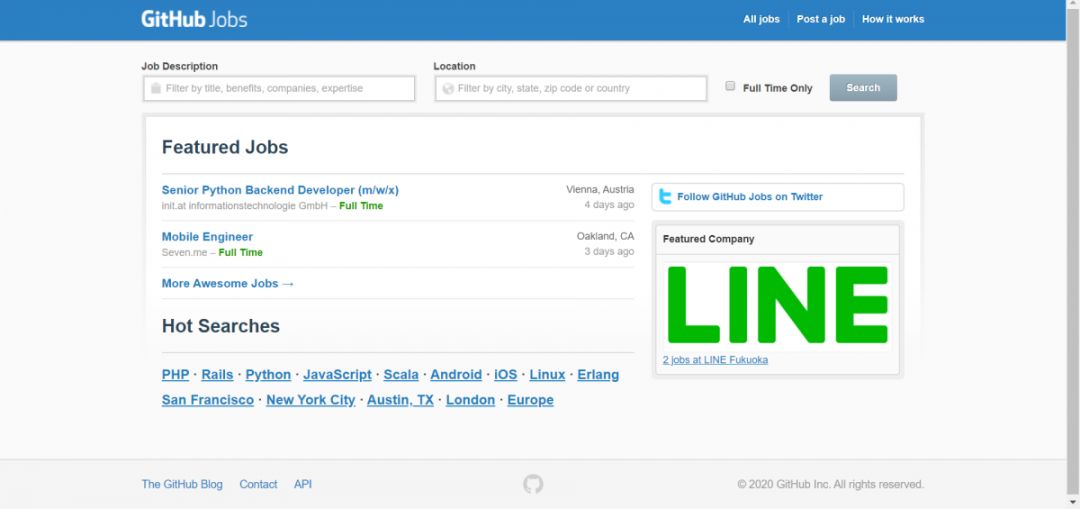The image size is (1080, 509).
Task: Choose Scala hot search
Action: pyautogui.click(x=401, y=375)
